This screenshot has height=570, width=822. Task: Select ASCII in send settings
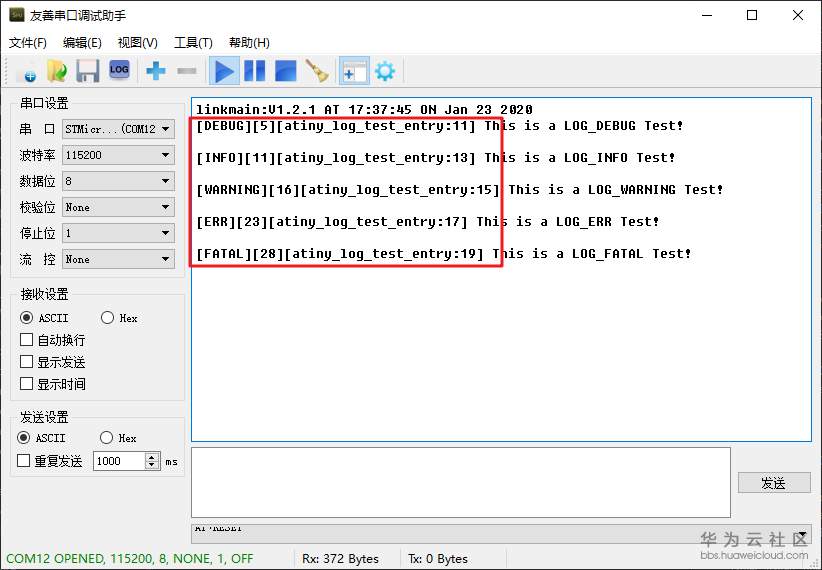pos(24,438)
